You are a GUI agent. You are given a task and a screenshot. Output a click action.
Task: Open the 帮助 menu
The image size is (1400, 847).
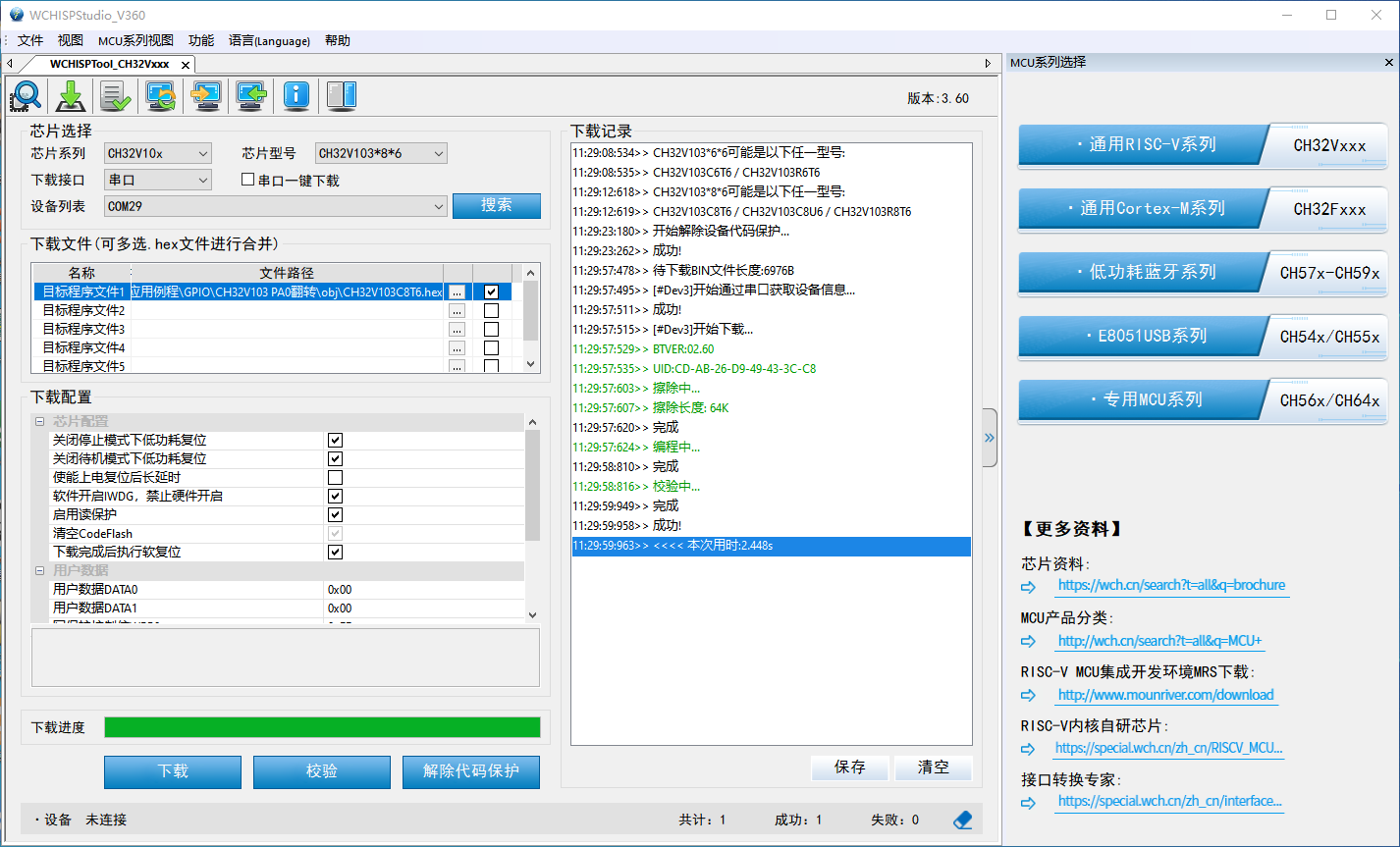click(x=337, y=41)
